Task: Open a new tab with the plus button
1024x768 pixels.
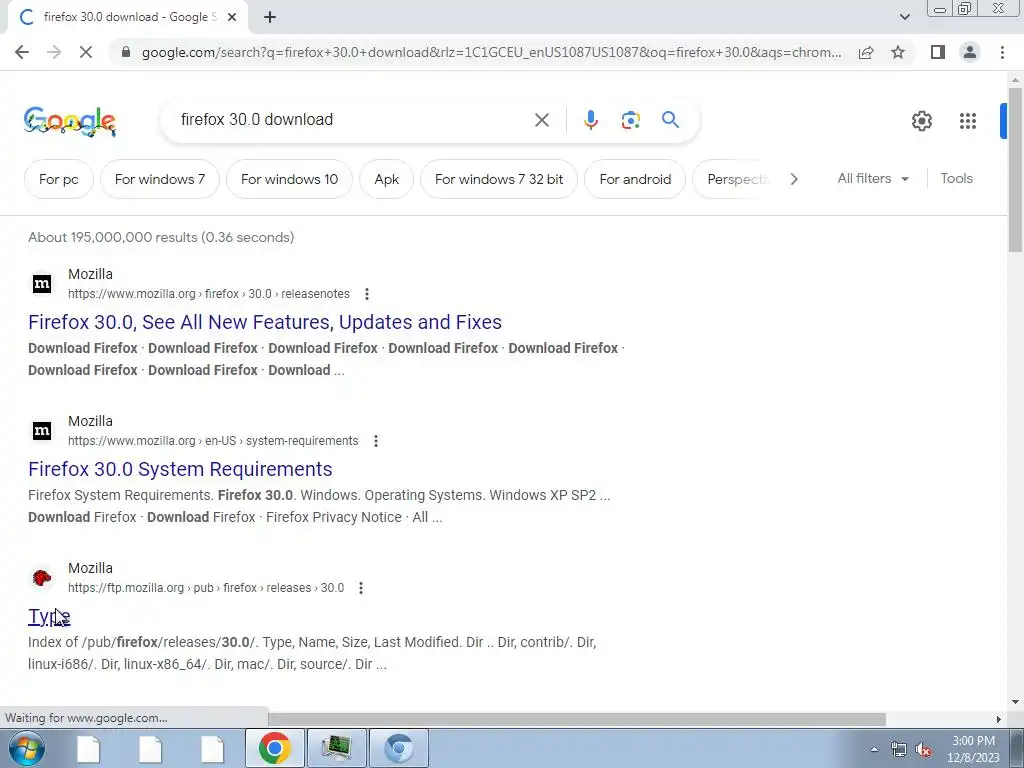Action: click(x=270, y=17)
